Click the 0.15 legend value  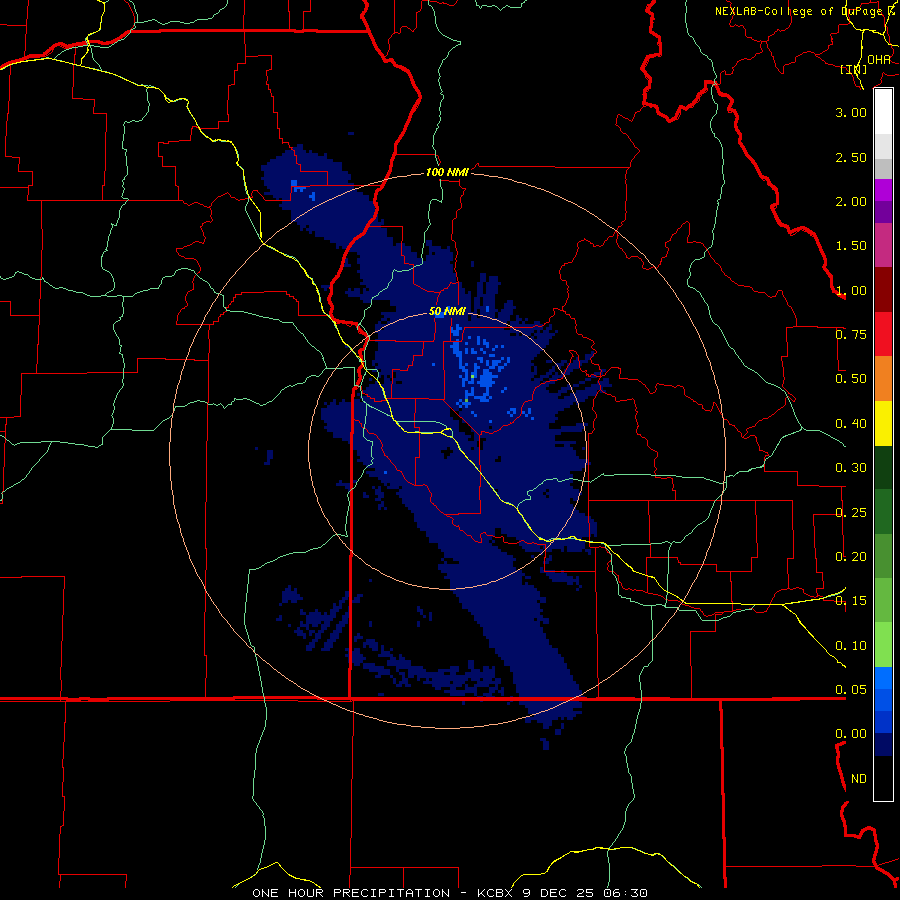[x=851, y=601]
